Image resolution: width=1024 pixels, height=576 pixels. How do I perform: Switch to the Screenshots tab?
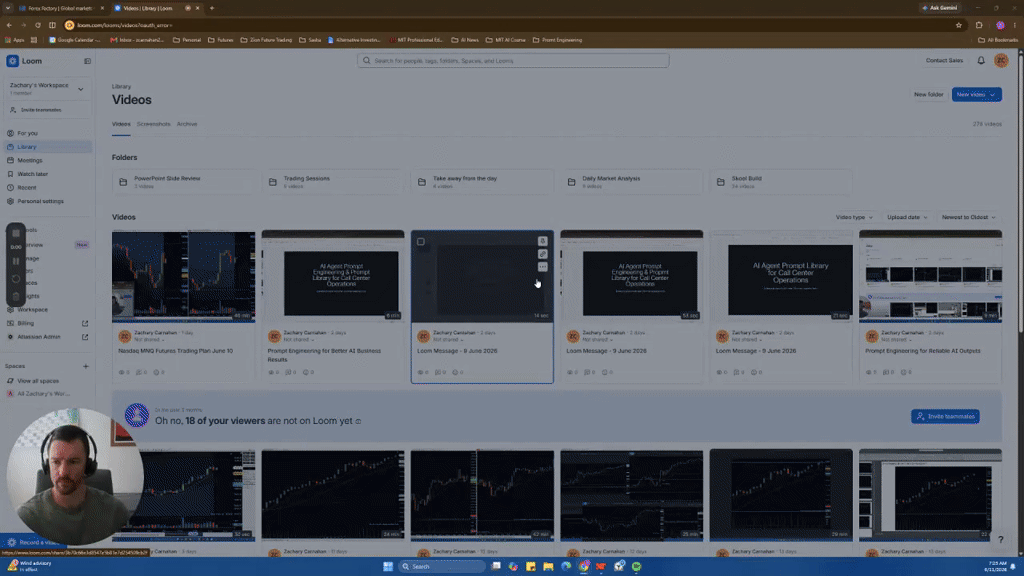(x=153, y=124)
